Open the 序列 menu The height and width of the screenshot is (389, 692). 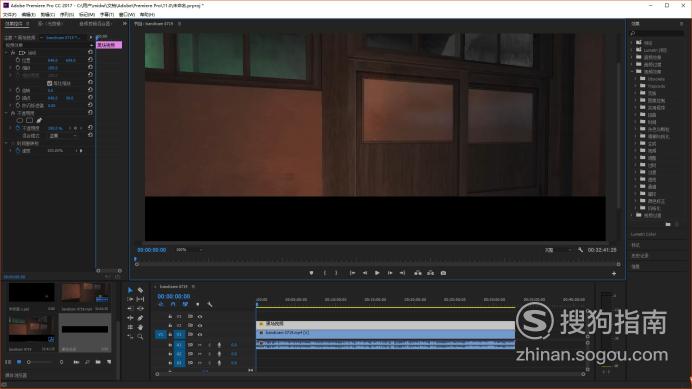pyautogui.click(x=67, y=15)
